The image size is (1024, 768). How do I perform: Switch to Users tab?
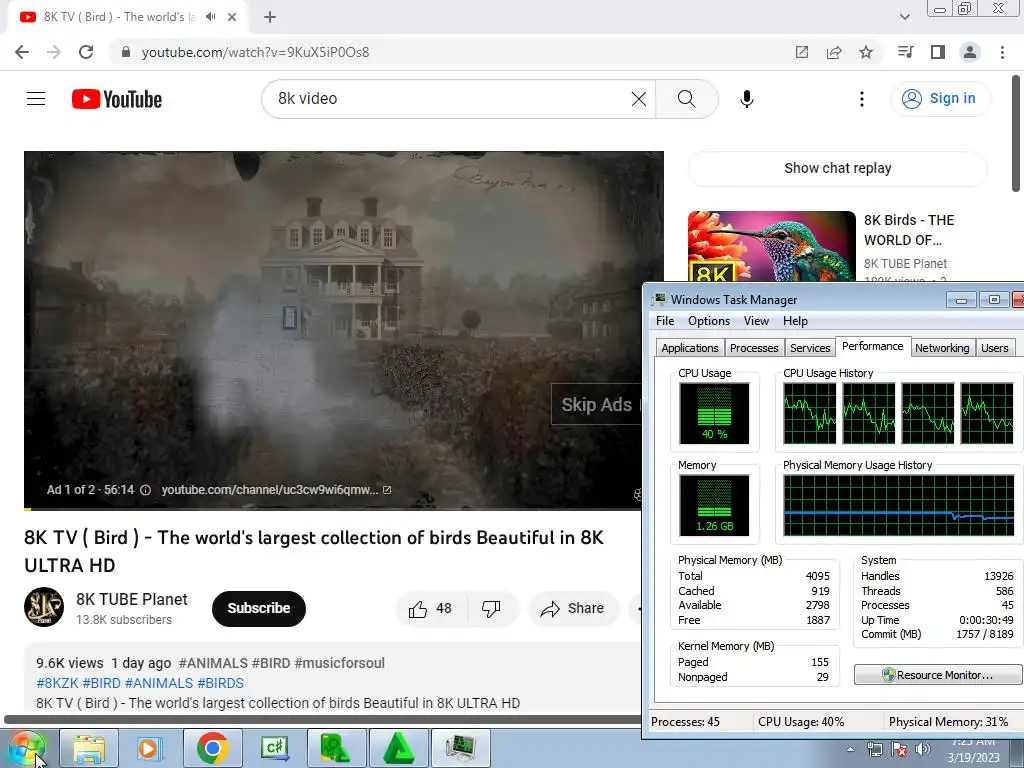pos(995,348)
